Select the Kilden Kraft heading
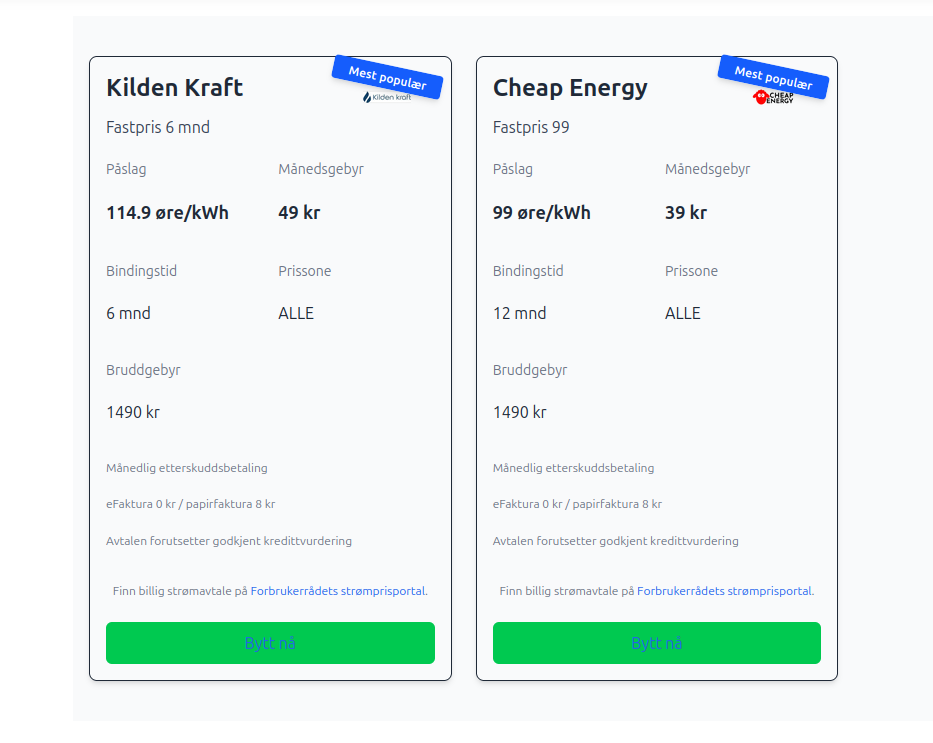The image size is (933, 743). click(175, 88)
